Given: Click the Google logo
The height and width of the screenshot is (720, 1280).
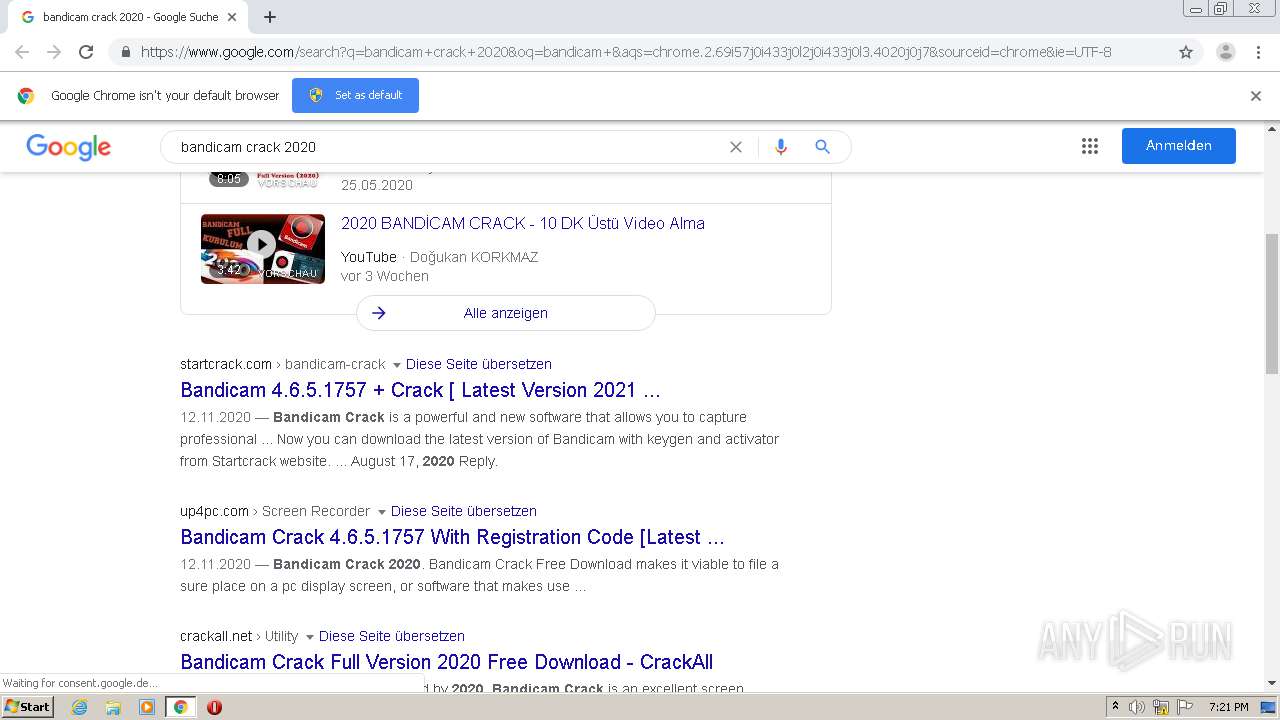Looking at the screenshot, I should click(68, 147).
